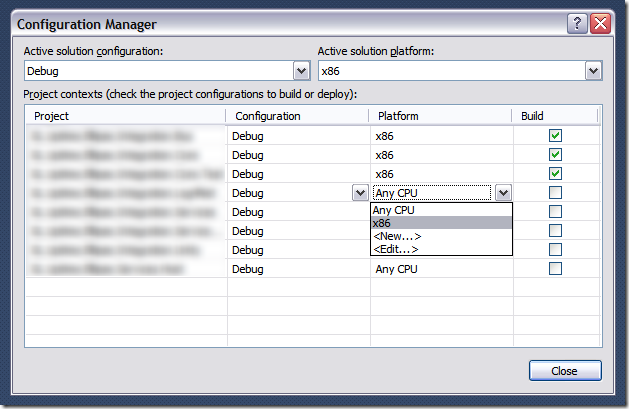
Task: Open the Active solution configuration dropdown
Action: pyautogui.click(x=301, y=71)
